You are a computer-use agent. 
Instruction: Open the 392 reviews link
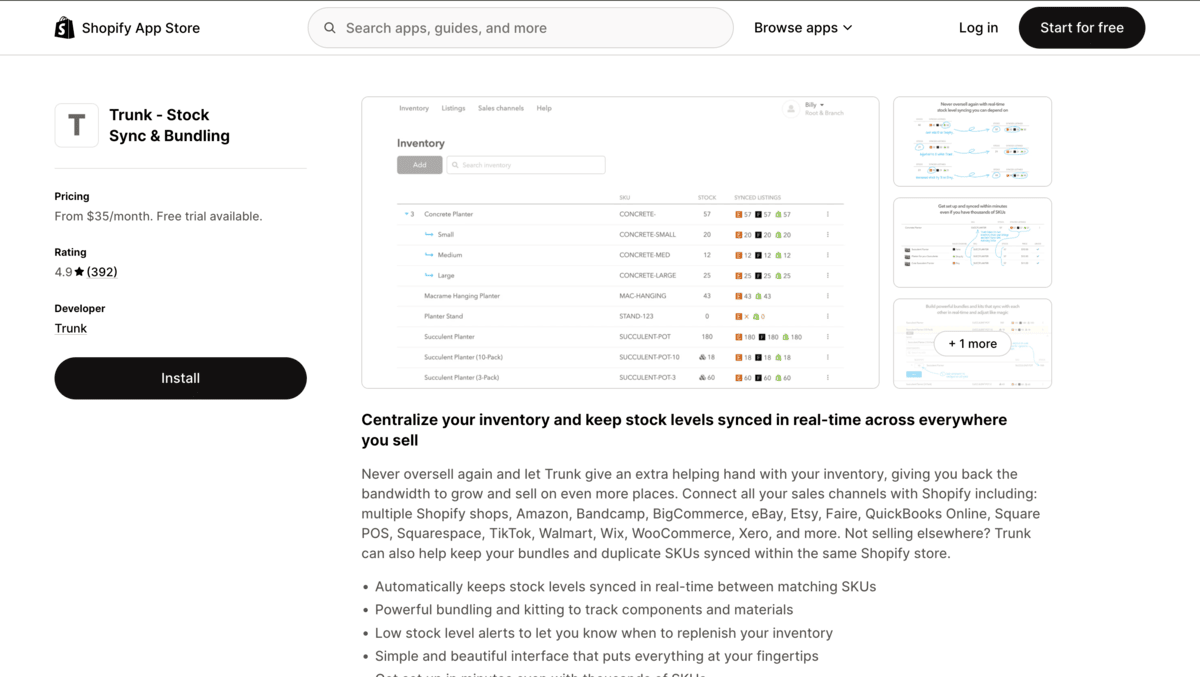click(102, 272)
